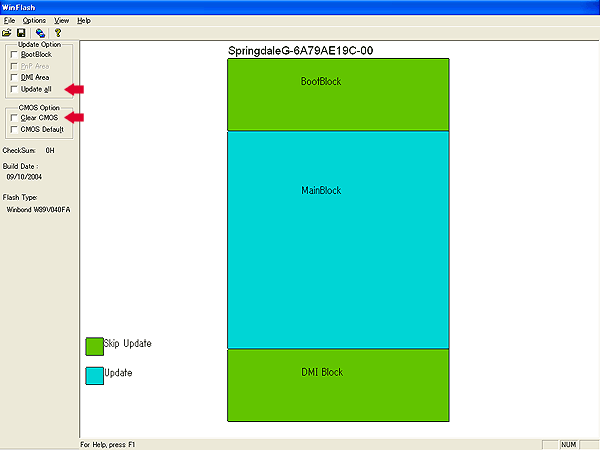
Task: Click the Save floppy disk icon
Action: point(21,32)
